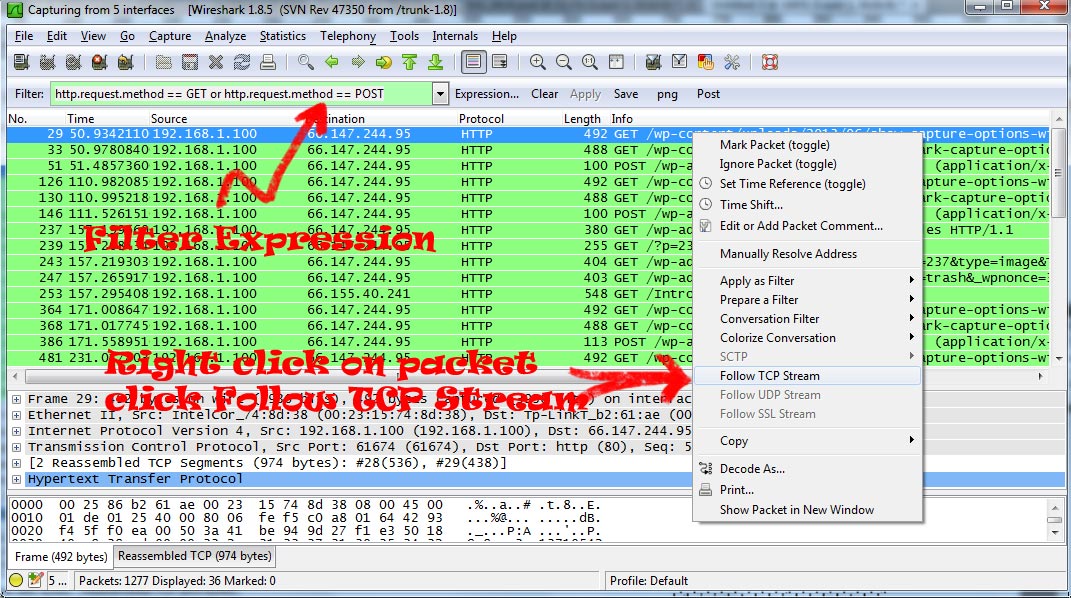The image size is (1071, 598).
Task: Open help lifebuoy icon
Action: [770, 63]
